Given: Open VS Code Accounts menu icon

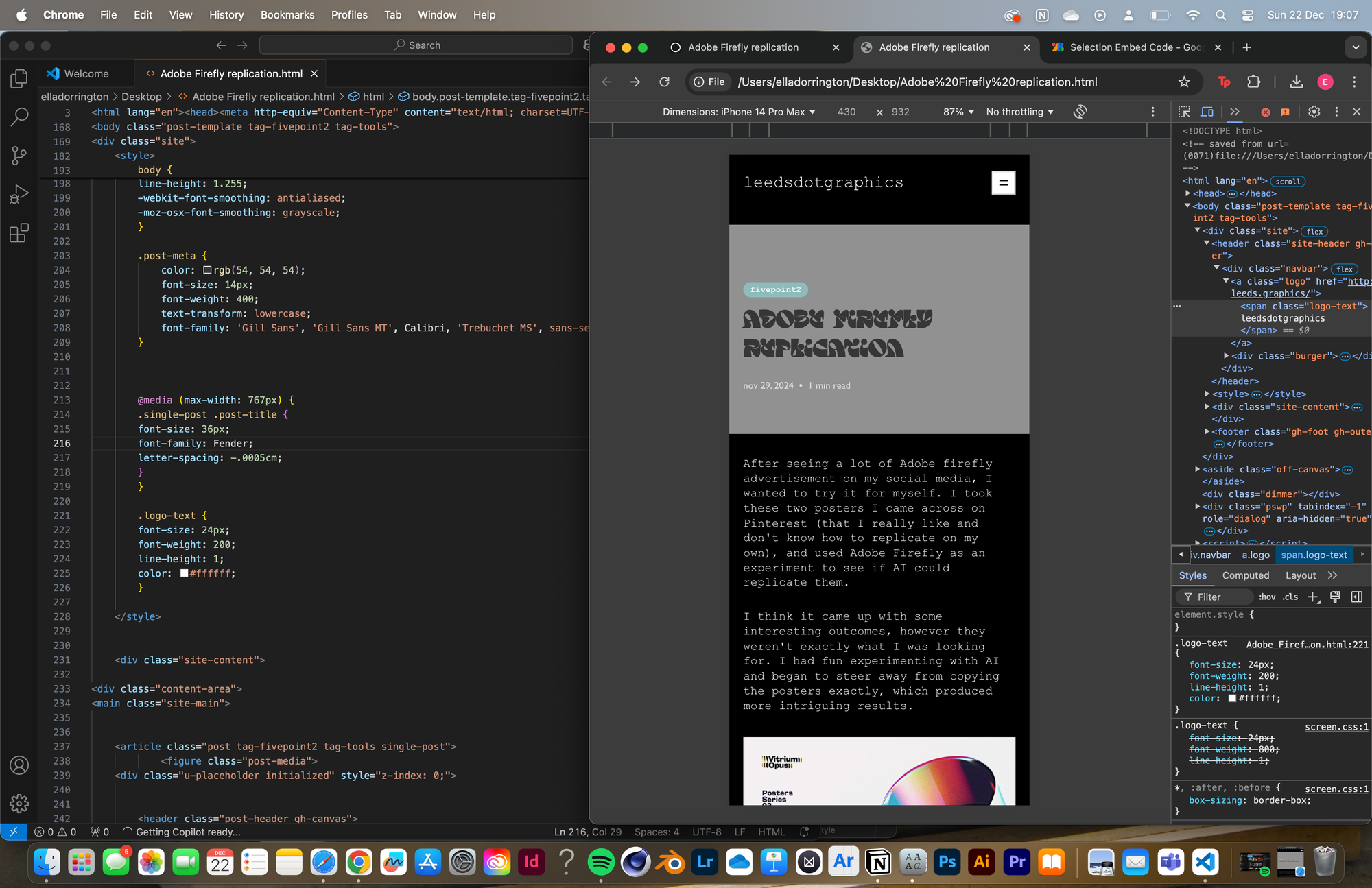Looking at the screenshot, I should pyautogui.click(x=19, y=765).
